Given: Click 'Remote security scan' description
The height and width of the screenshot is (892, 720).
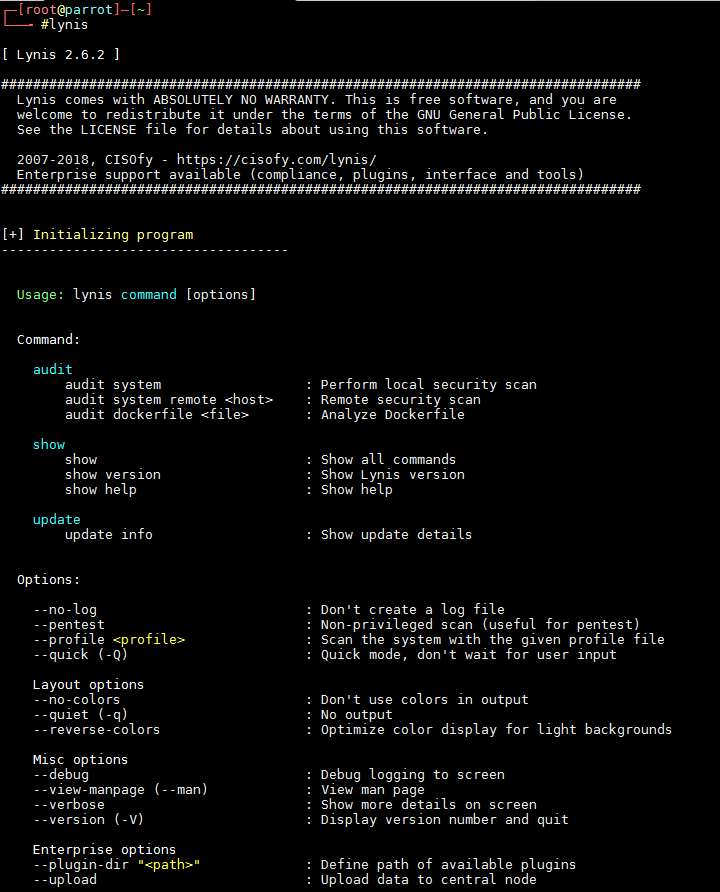Looking at the screenshot, I should 400,400.
